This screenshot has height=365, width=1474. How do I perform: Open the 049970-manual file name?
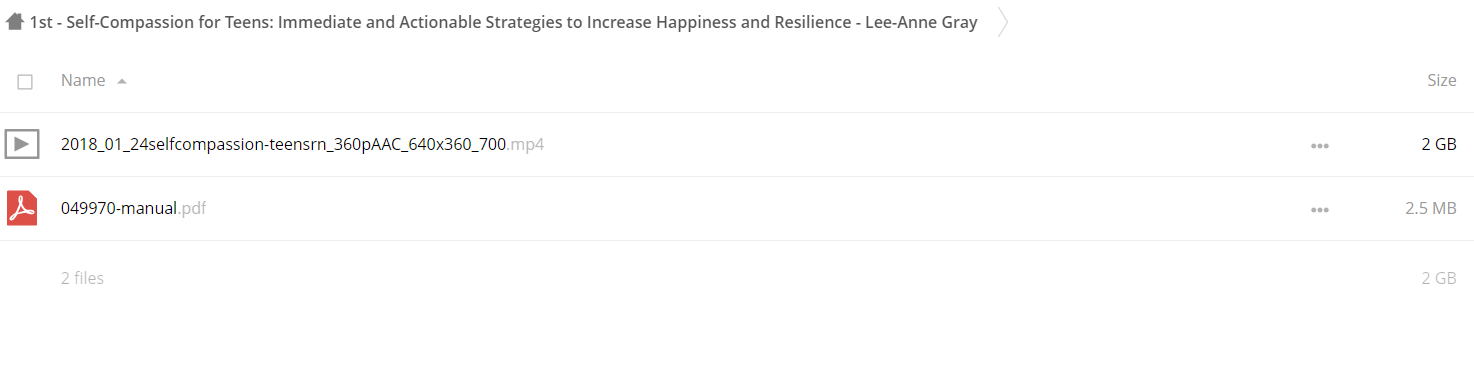point(119,208)
